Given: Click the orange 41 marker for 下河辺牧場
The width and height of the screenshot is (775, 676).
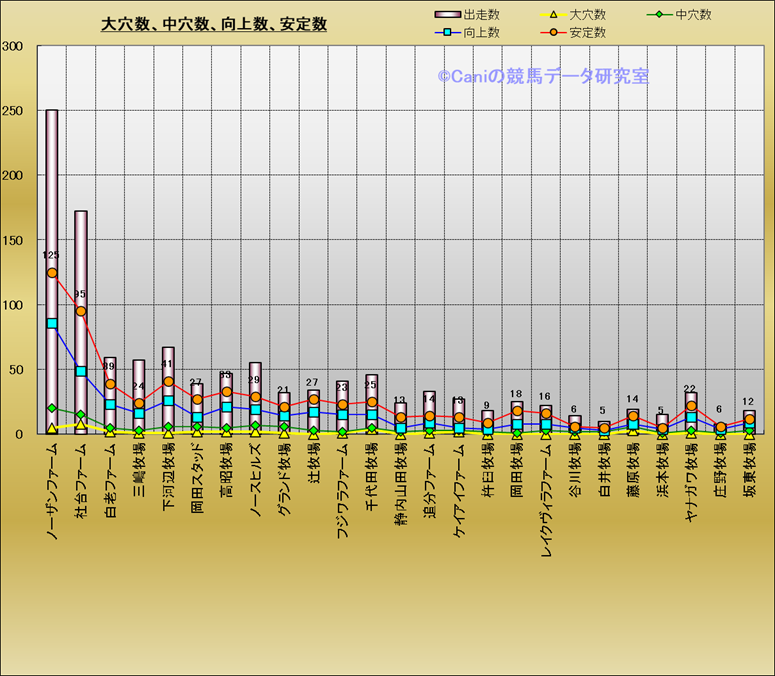Looking at the screenshot, I should tap(168, 381).
